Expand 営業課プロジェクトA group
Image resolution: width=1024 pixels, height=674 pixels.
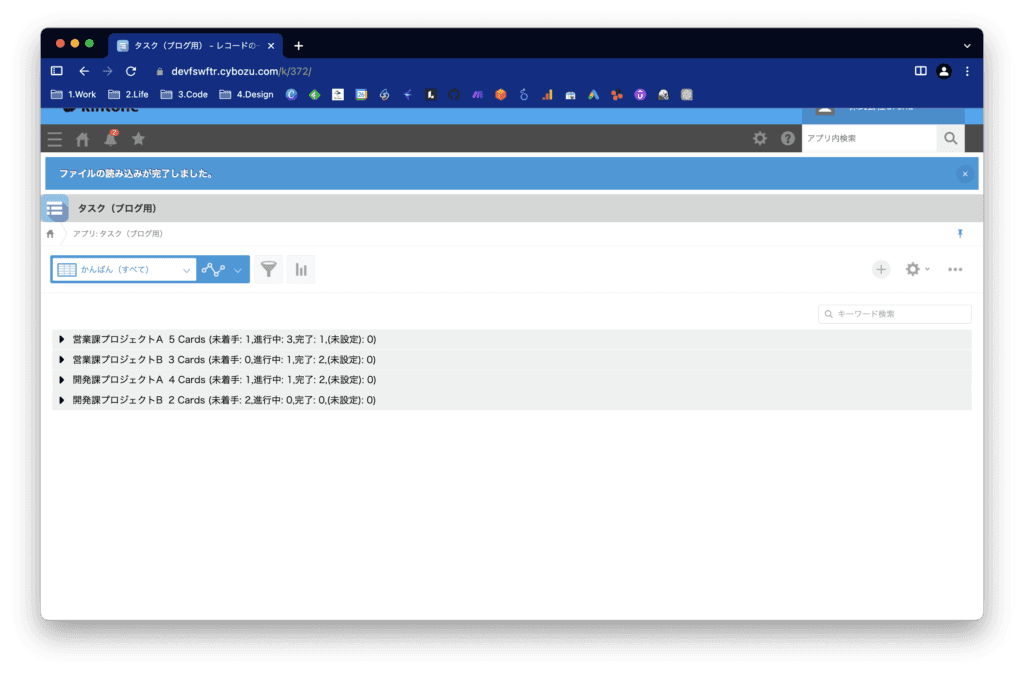[x=61, y=340]
